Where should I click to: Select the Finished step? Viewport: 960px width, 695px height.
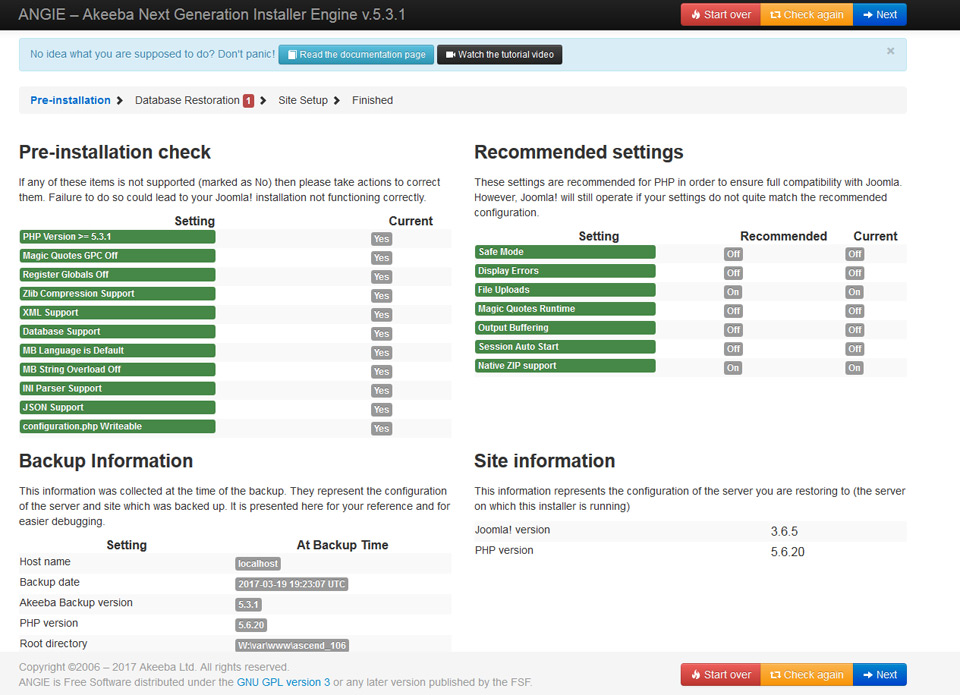pyautogui.click(x=372, y=100)
